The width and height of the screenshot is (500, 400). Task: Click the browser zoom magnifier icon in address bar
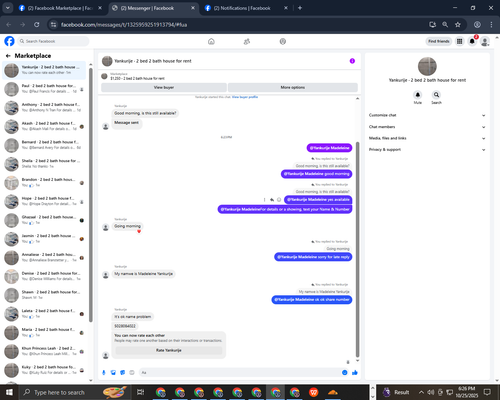445,24
